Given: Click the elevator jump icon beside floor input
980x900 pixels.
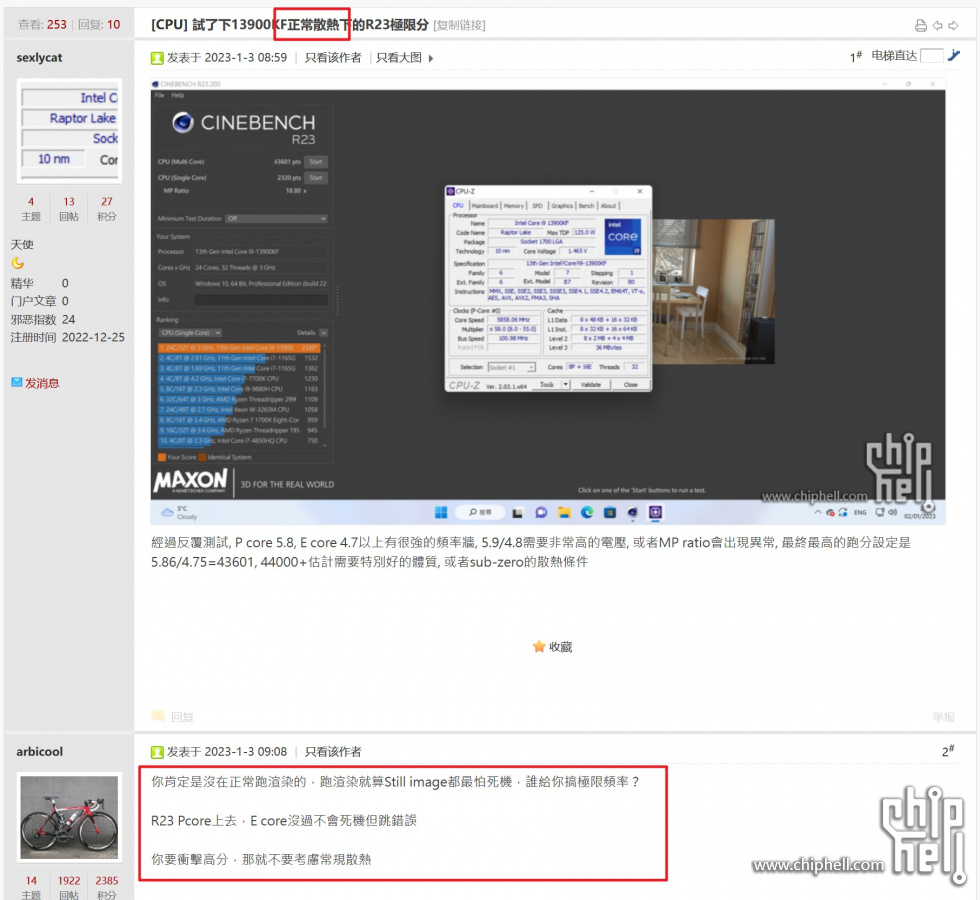Looking at the screenshot, I should [x=954, y=56].
